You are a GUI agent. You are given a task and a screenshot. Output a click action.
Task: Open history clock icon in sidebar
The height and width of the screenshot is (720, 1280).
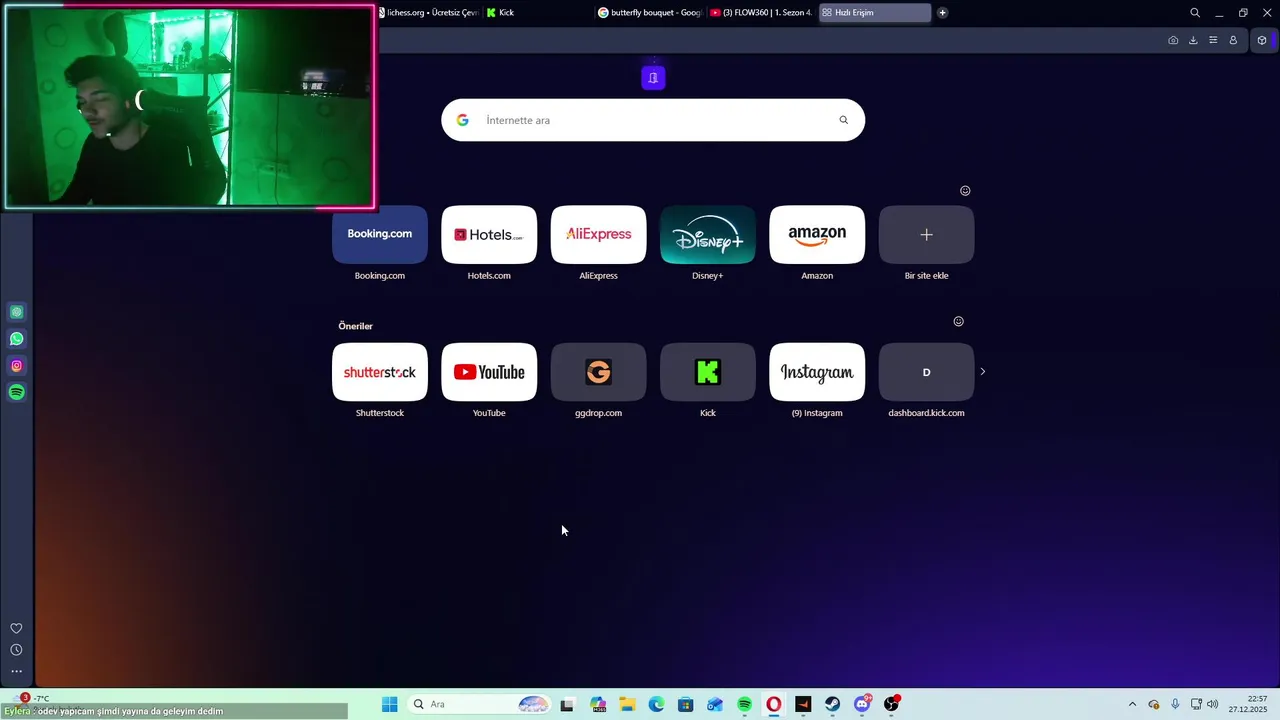[16, 650]
